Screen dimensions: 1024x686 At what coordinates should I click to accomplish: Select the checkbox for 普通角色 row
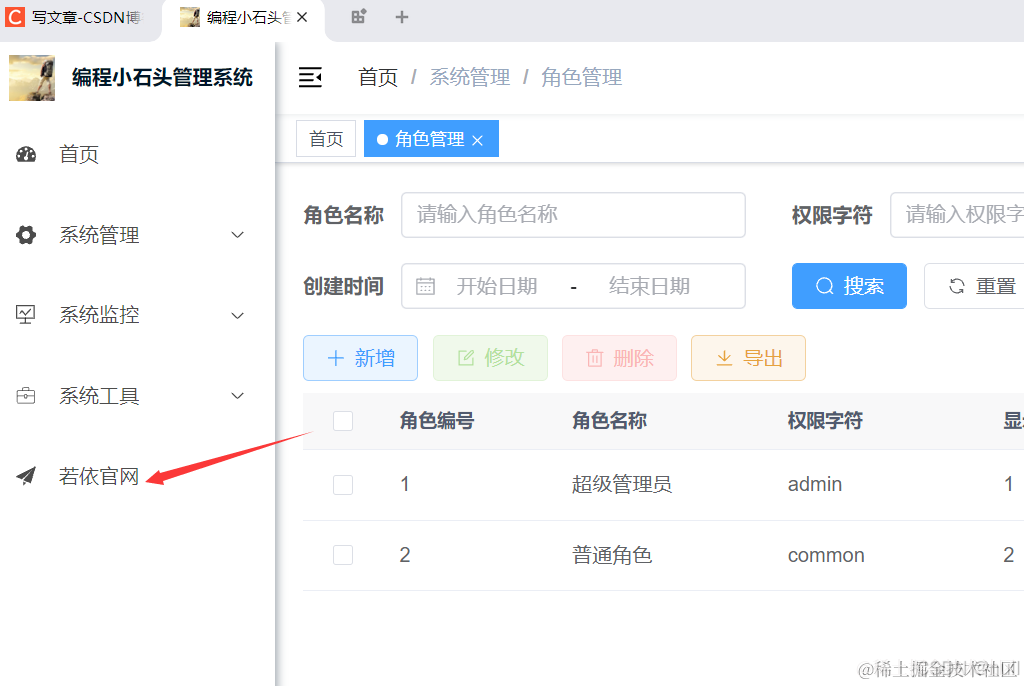(x=343, y=555)
